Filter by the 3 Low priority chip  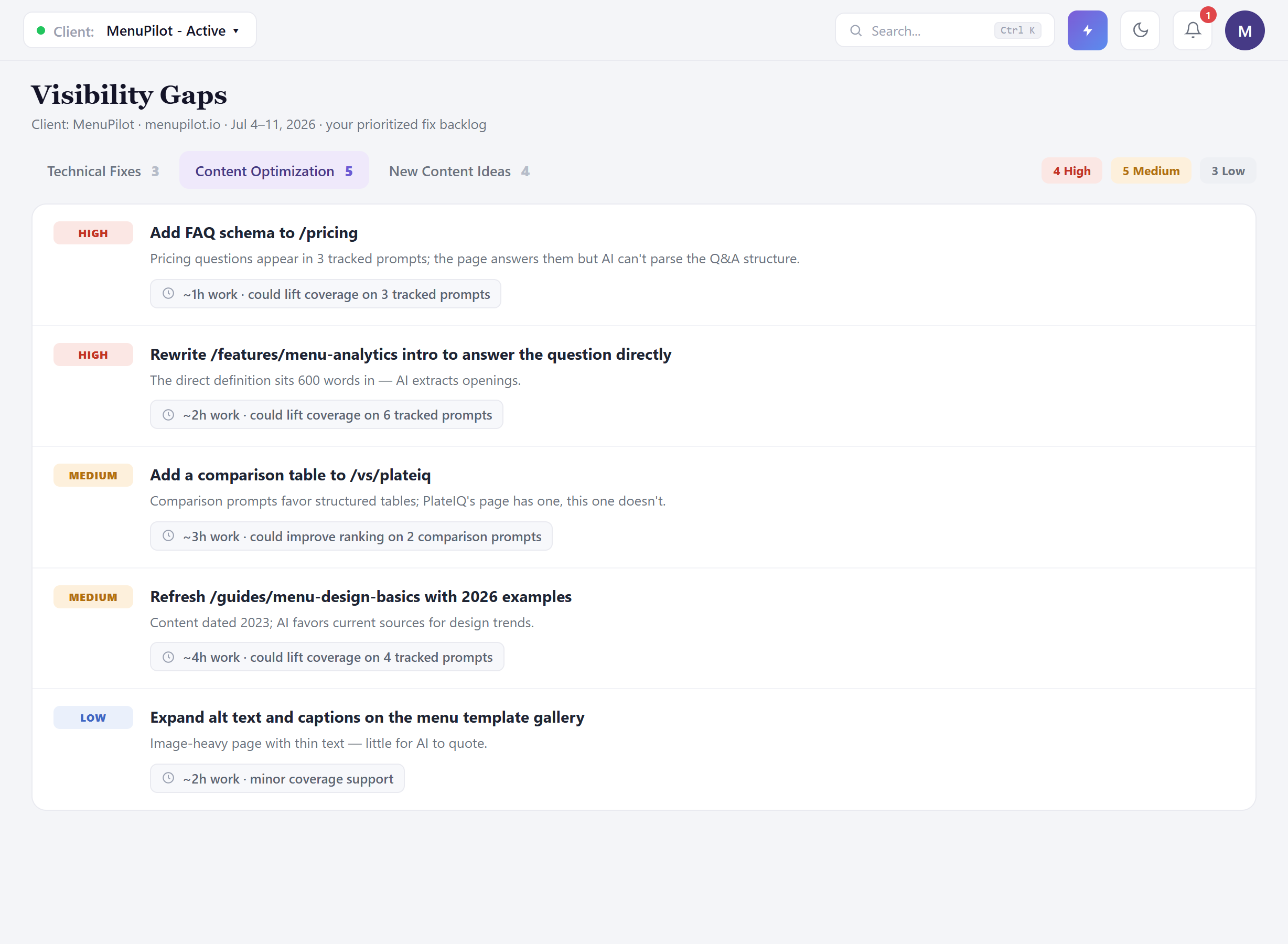[1228, 171]
